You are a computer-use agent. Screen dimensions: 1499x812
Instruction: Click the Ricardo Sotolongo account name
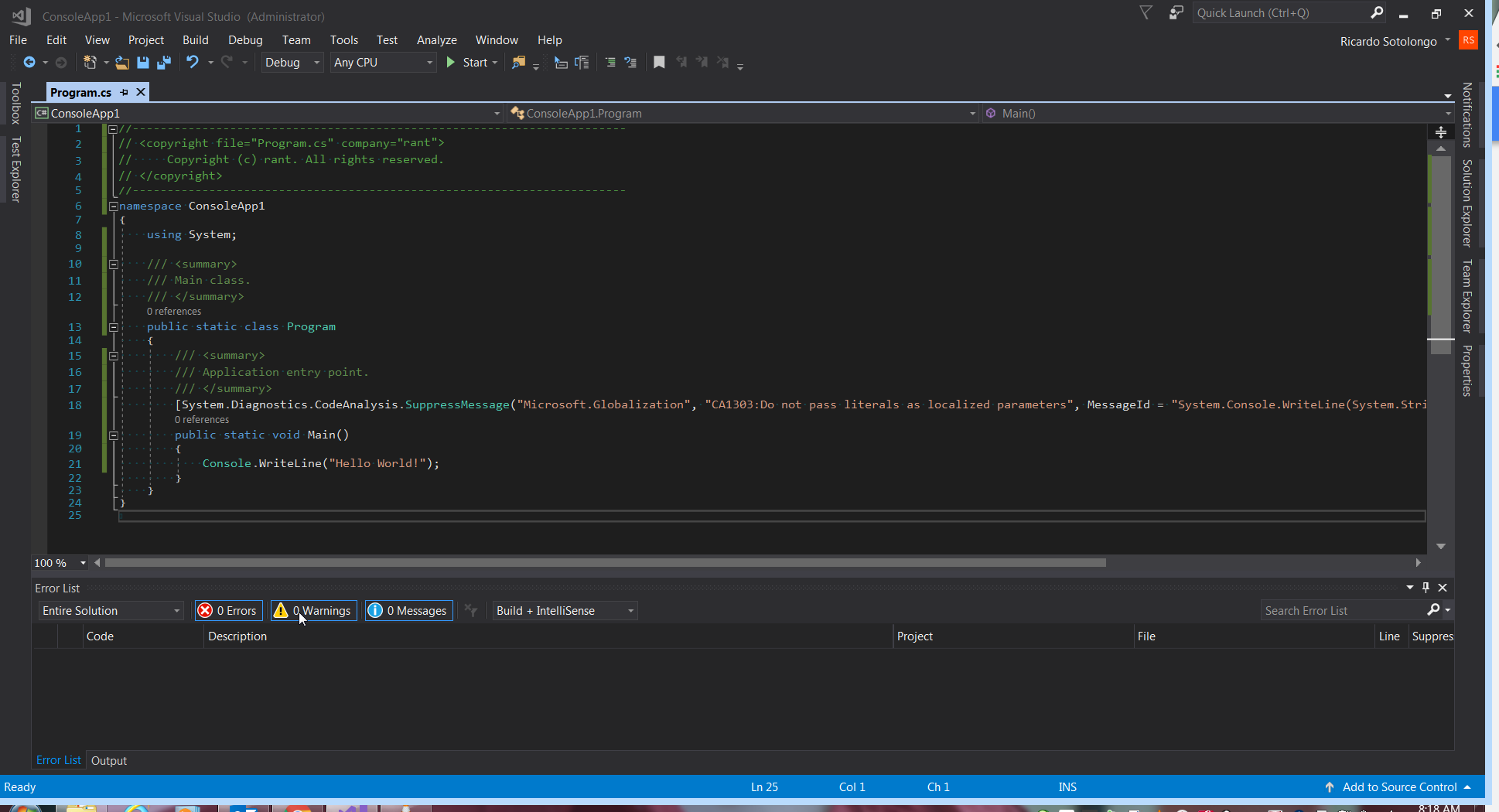point(1388,41)
